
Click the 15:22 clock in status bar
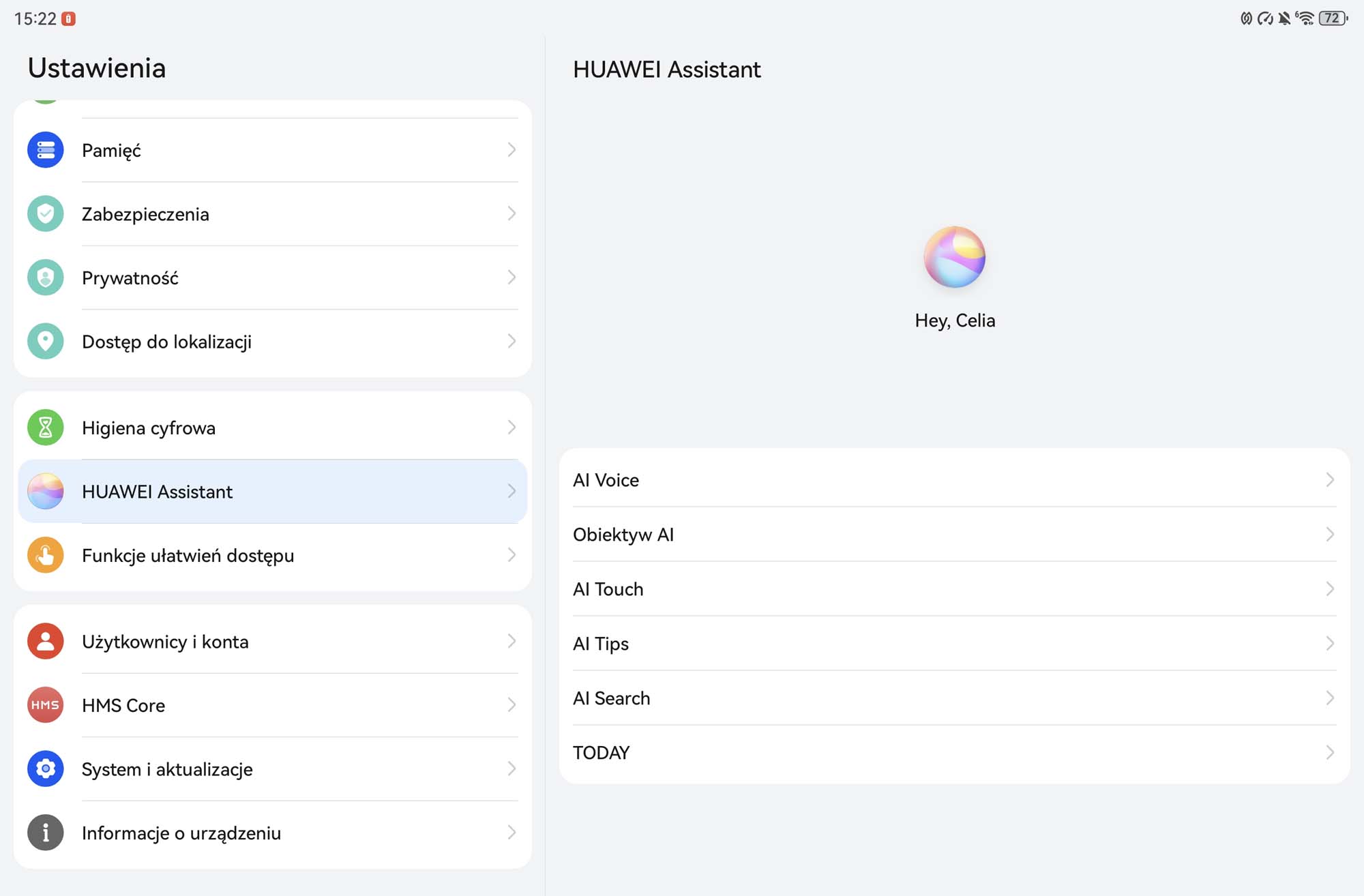[x=35, y=19]
